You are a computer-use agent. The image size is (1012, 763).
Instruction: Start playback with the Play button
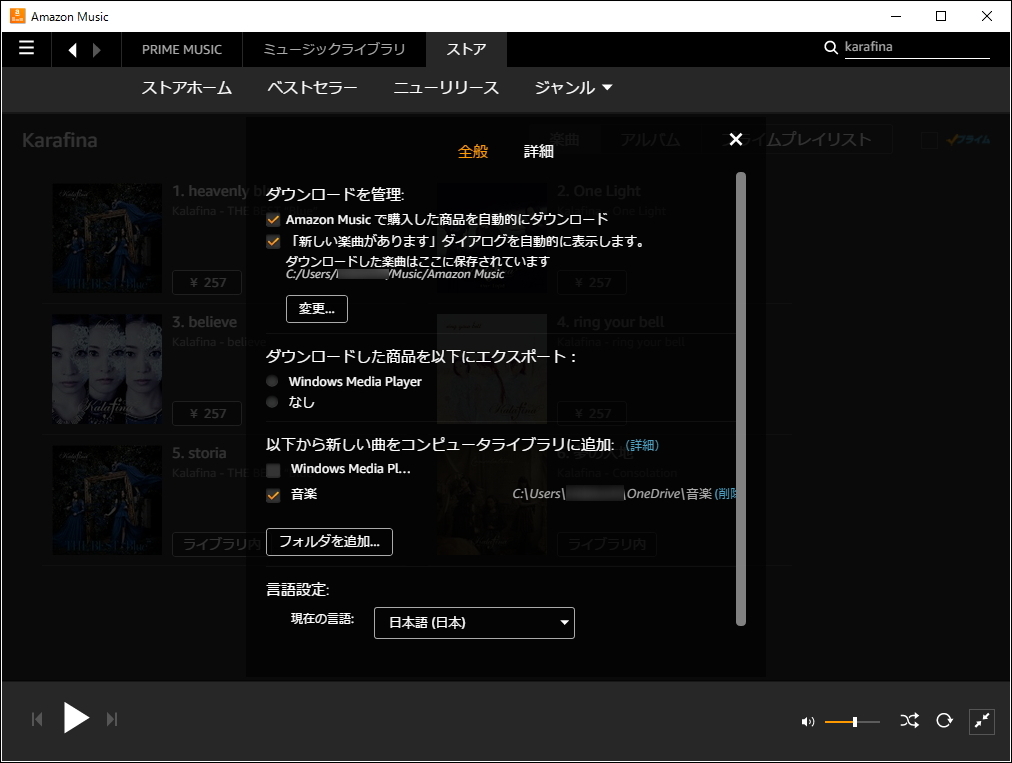coord(75,718)
